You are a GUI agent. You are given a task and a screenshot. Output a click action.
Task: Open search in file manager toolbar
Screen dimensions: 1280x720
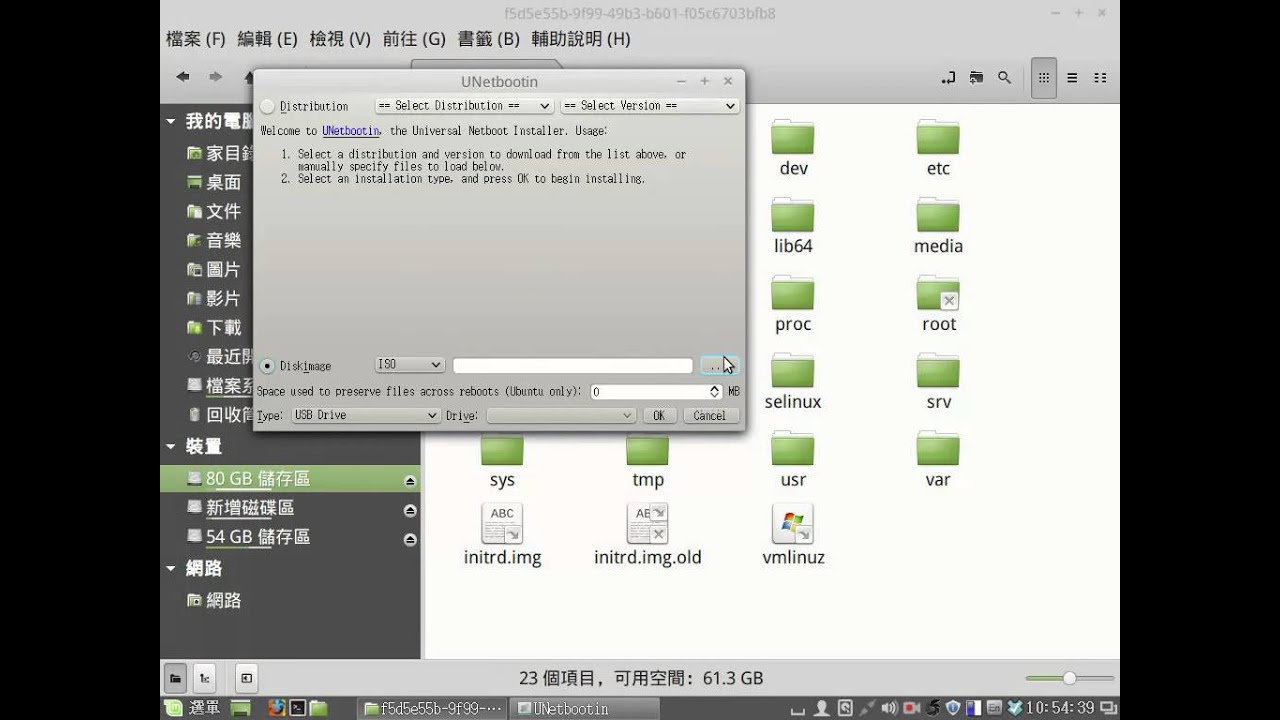click(x=1005, y=78)
